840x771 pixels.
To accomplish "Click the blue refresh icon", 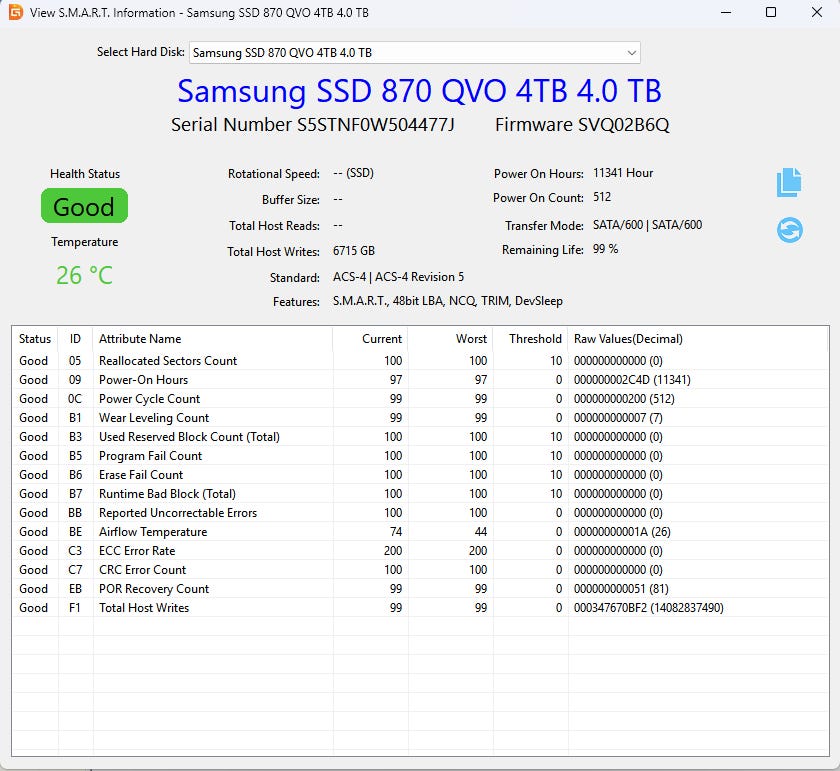I will [790, 230].
